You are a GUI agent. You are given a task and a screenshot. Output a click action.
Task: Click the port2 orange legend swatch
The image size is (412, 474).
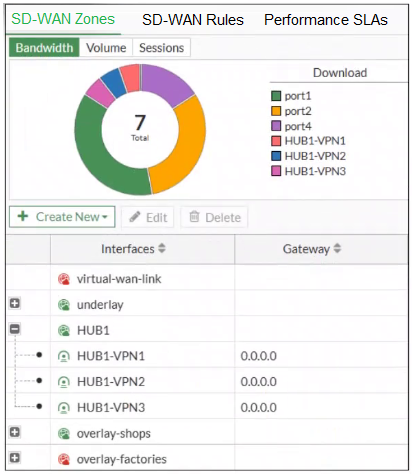[276, 111]
